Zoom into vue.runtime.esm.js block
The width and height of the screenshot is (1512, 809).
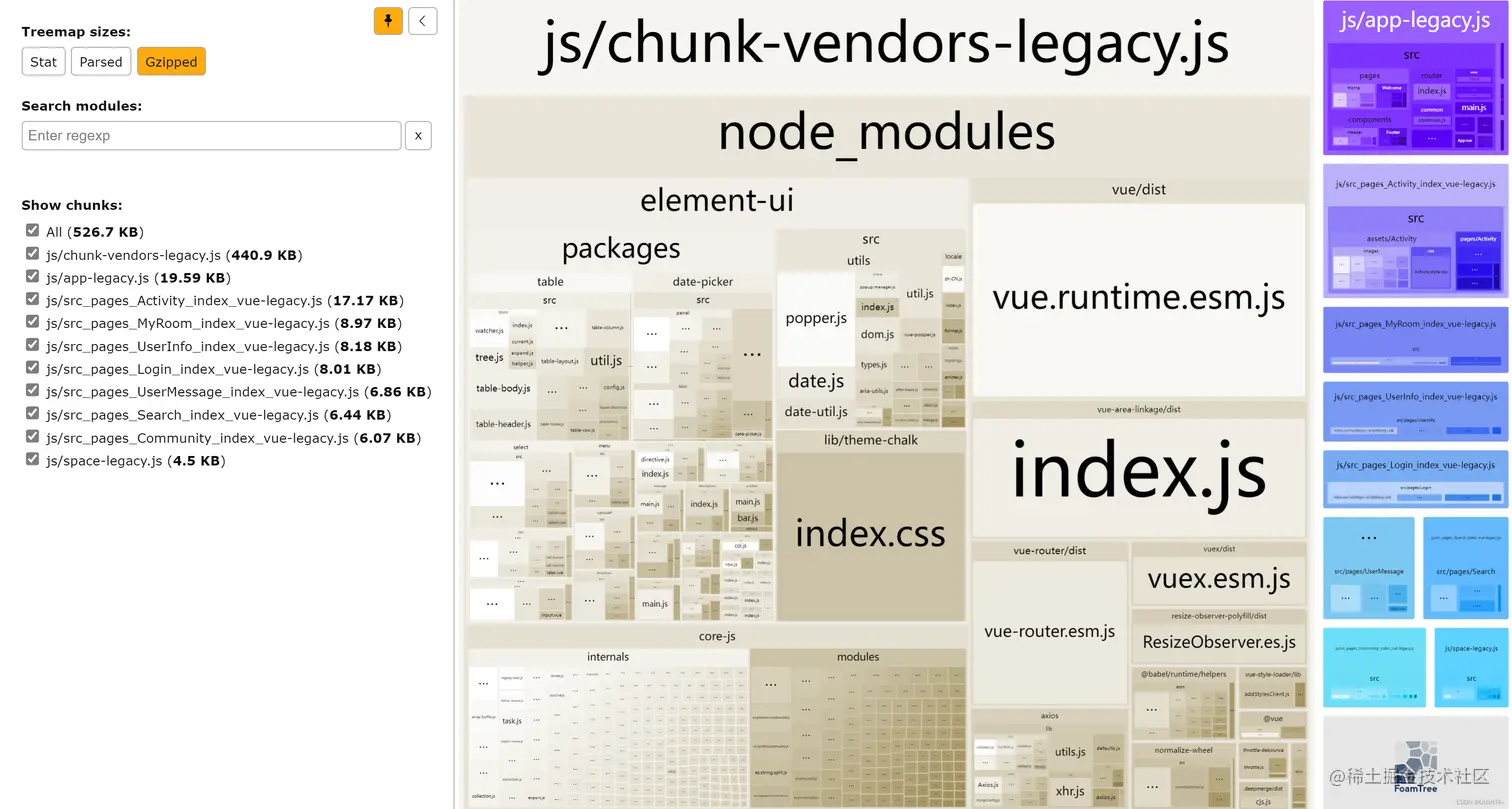pyautogui.click(x=1138, y=297)
